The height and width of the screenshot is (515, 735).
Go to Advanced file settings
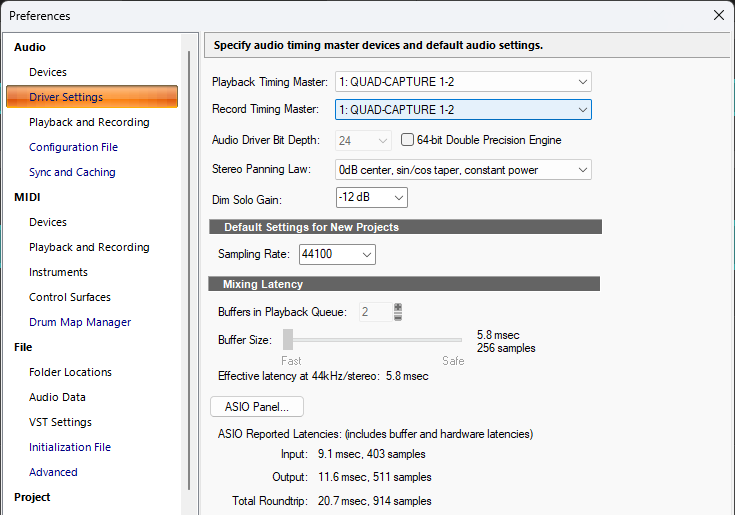point(53,472)
